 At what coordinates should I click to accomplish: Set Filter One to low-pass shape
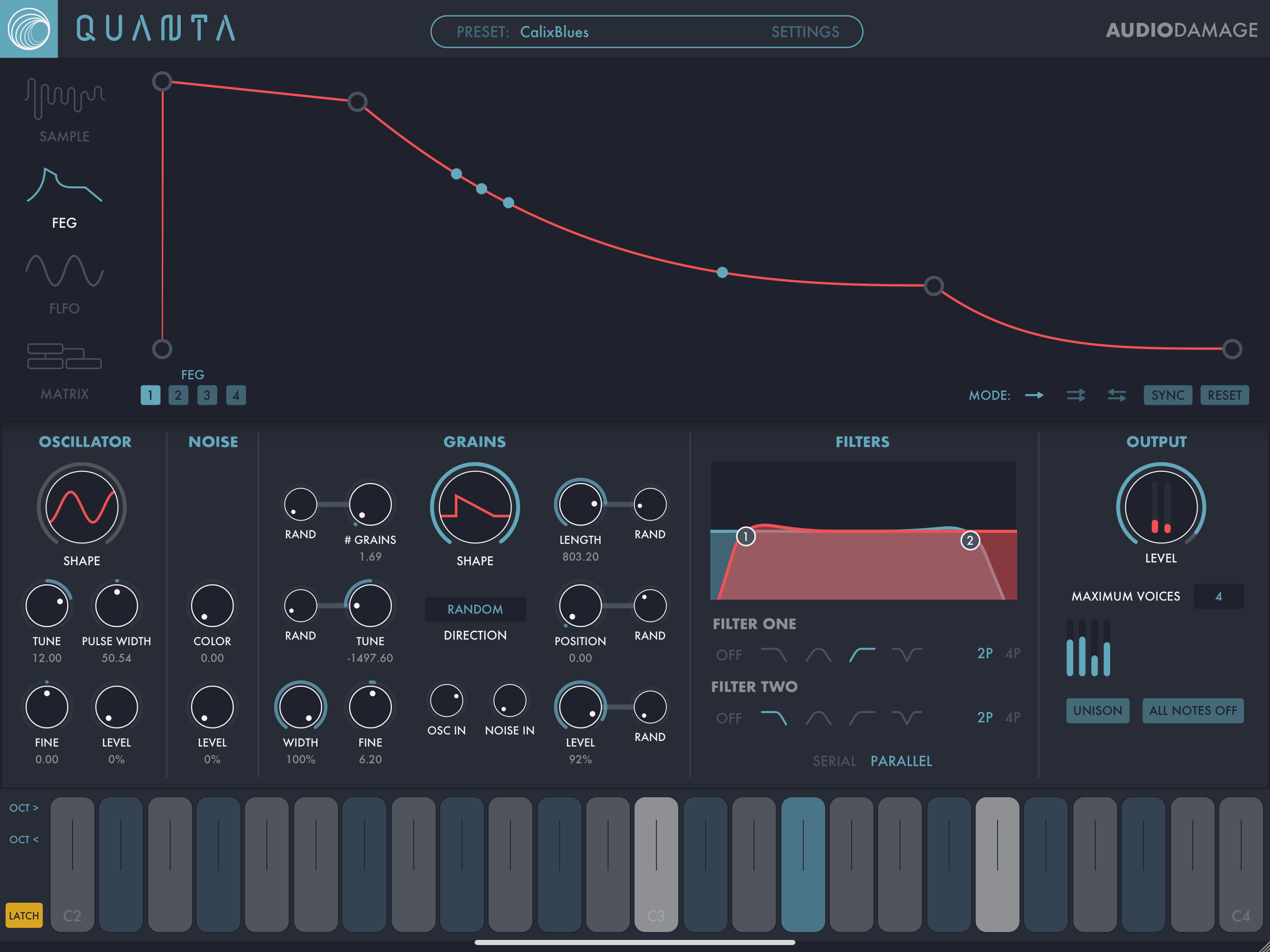(774, 654)
